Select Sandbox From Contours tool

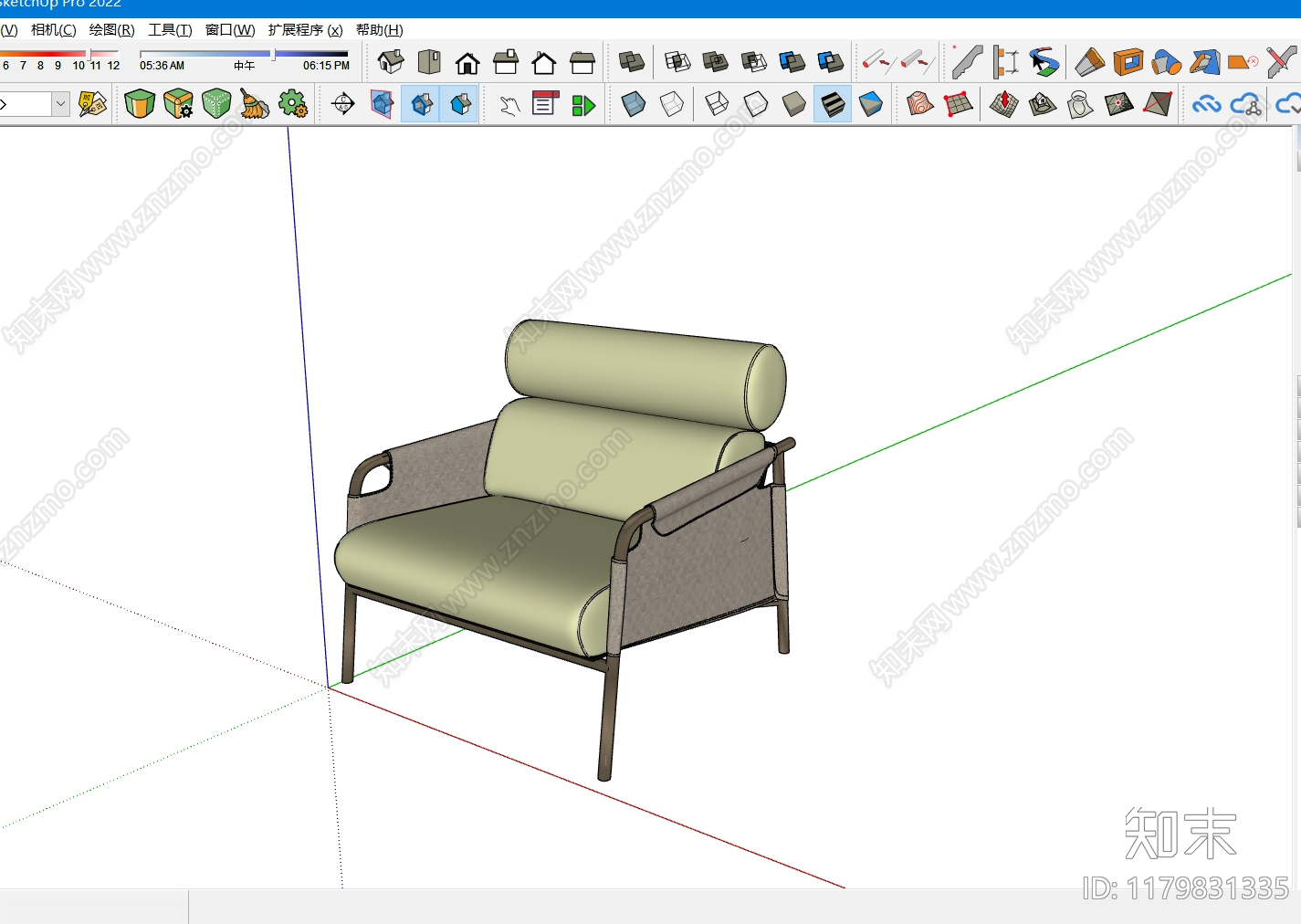920,104
